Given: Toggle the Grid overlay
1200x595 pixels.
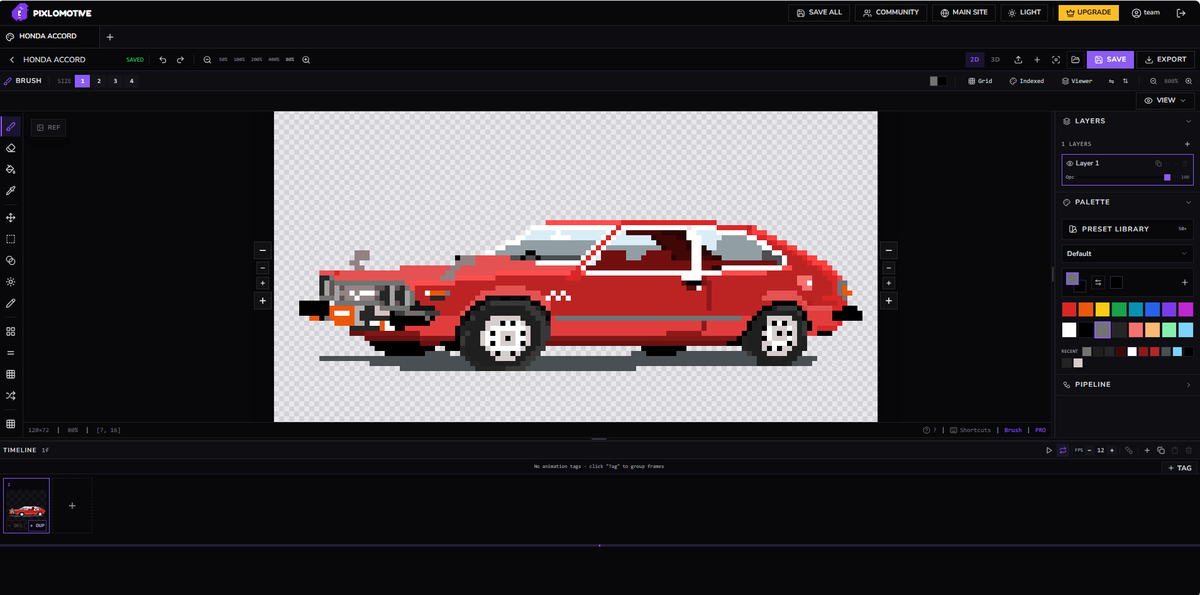Looking at the screenshot, I should [980, 81].
